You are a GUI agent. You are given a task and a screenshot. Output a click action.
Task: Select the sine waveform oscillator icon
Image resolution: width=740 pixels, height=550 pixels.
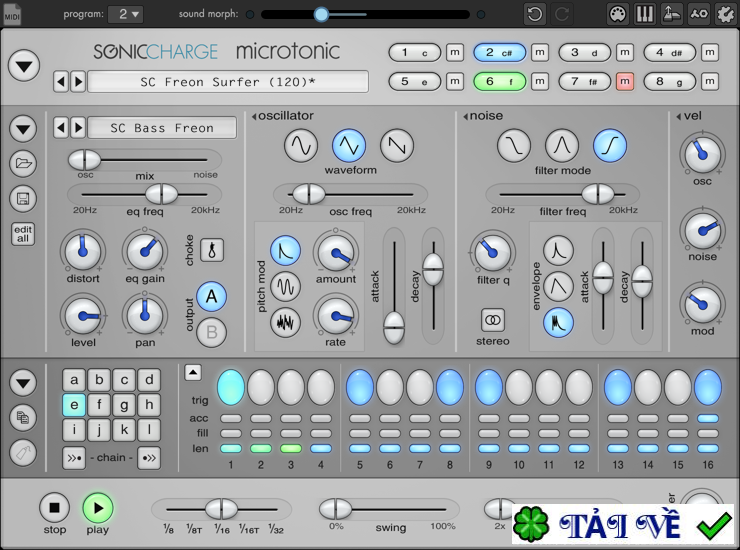[301, 146]
